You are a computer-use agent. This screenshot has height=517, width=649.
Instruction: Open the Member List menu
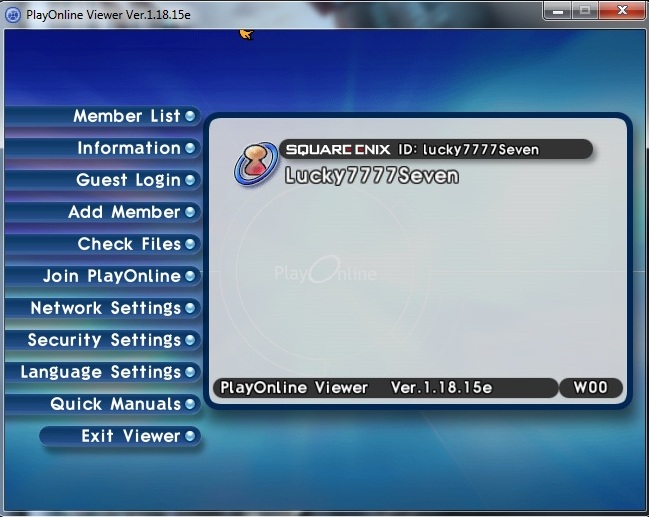pyautogui.click(x=126, y=116)
